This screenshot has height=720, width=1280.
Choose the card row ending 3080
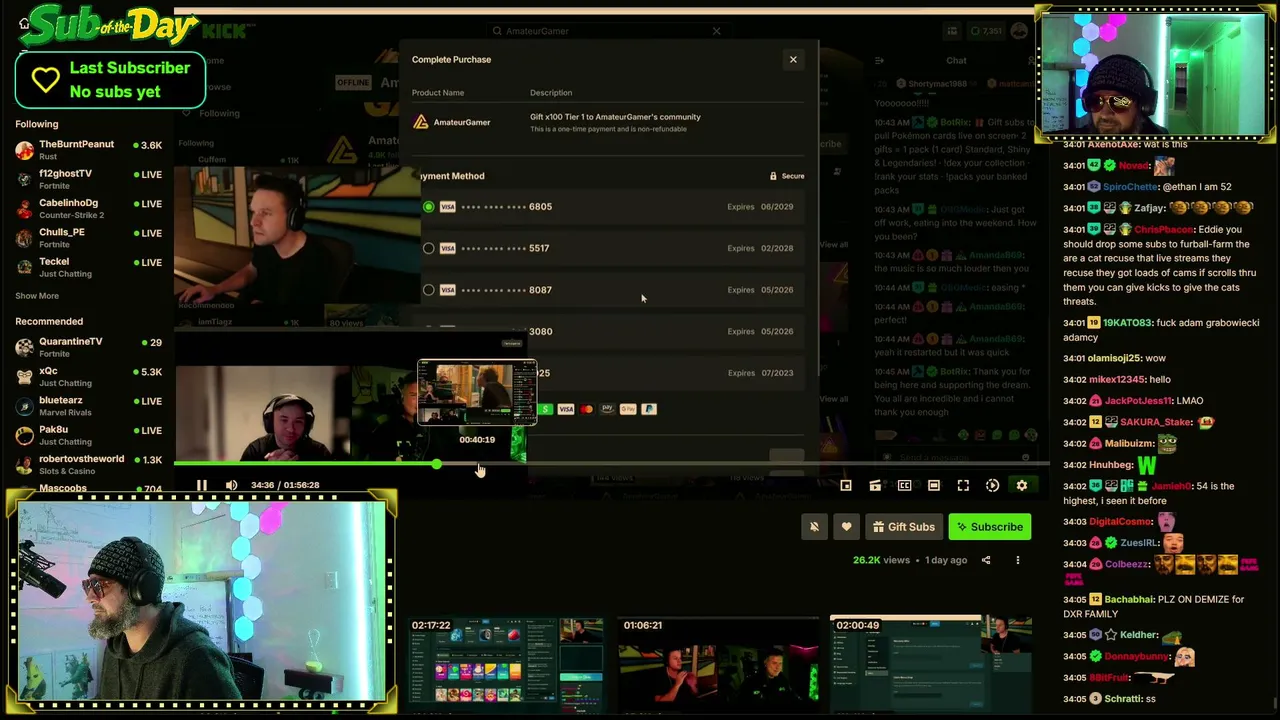(x=610, y=331)
